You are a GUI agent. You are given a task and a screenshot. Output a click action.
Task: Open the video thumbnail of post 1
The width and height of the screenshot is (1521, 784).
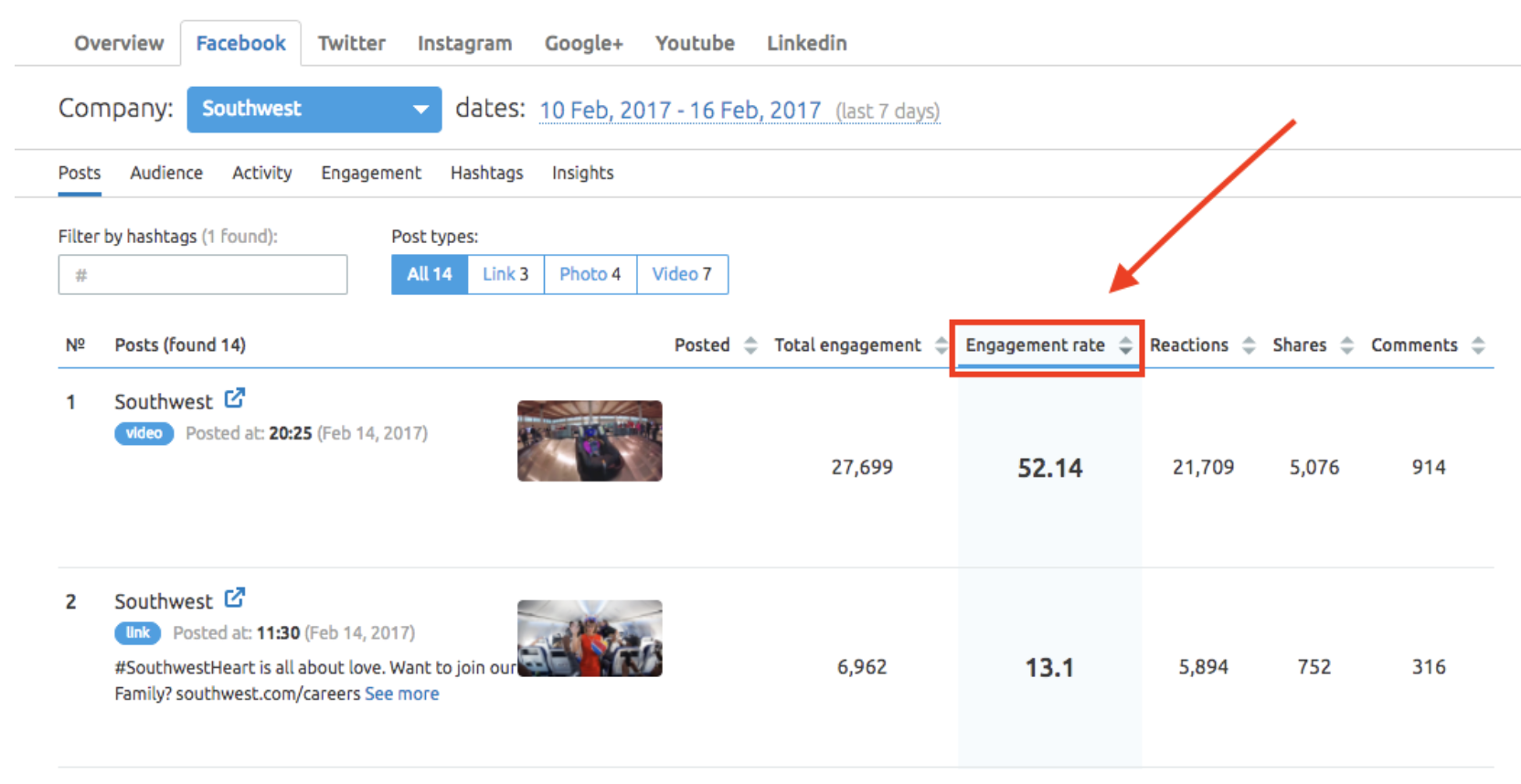tap(590, 440)
